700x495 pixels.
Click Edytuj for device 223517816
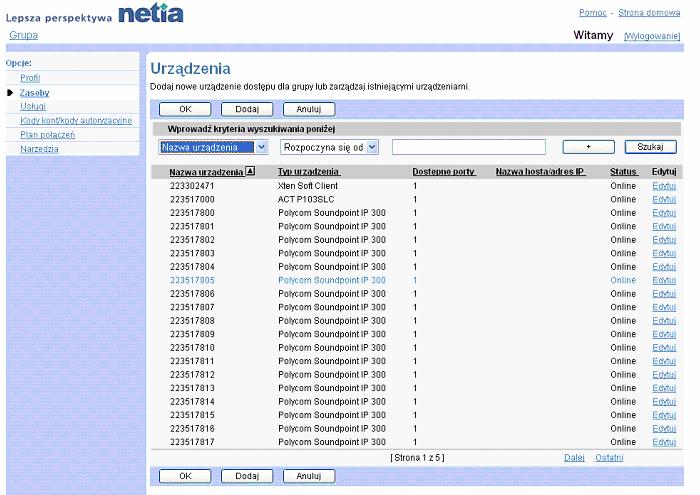point(664,428)
